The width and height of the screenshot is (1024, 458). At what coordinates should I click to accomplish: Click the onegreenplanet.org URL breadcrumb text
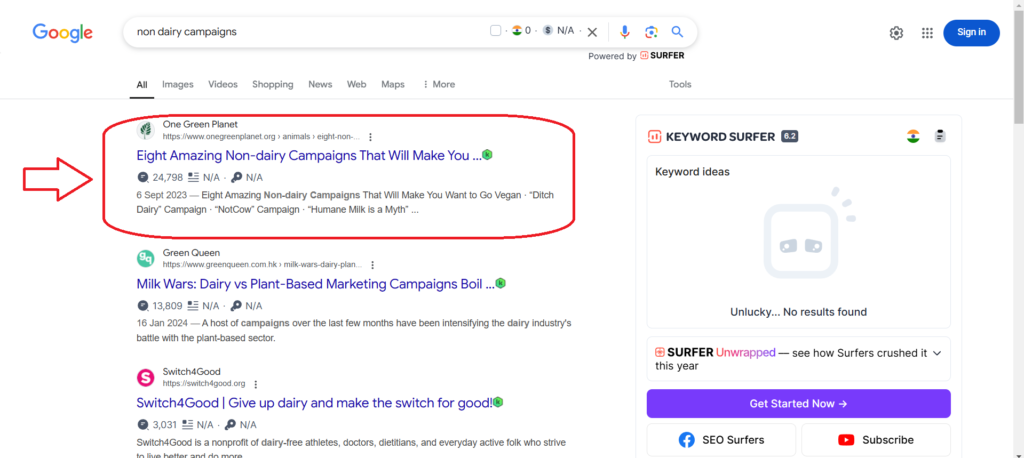261,137
